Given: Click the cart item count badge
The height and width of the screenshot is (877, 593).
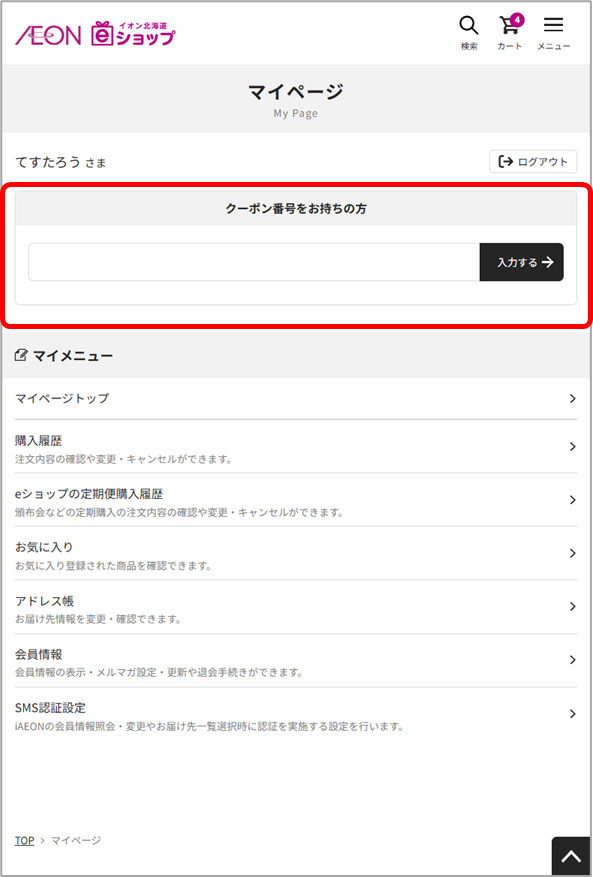Looking at the screenshot, I should (517, 20).
